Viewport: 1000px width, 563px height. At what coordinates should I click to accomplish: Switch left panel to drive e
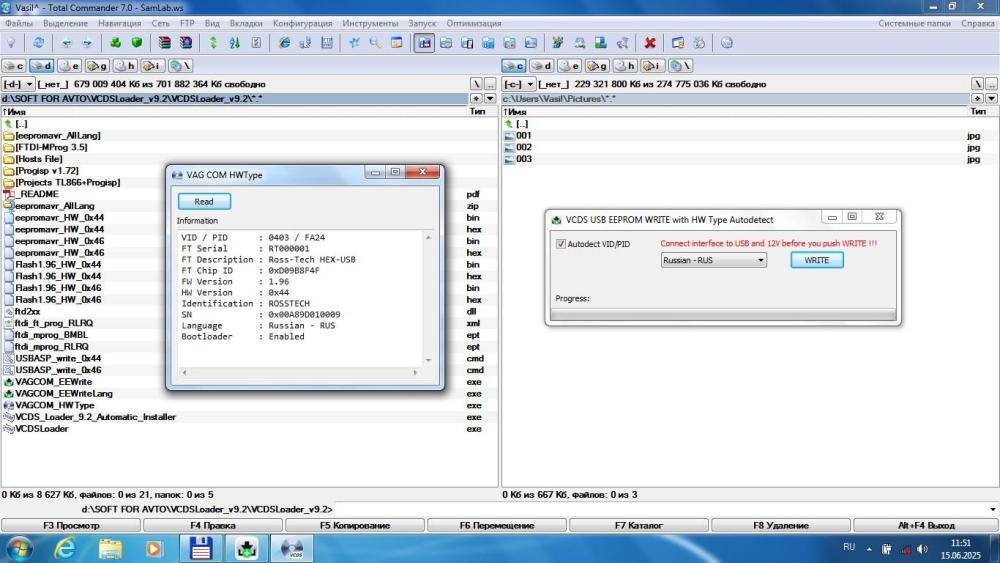pyautogui.click(x=69, y=66)
